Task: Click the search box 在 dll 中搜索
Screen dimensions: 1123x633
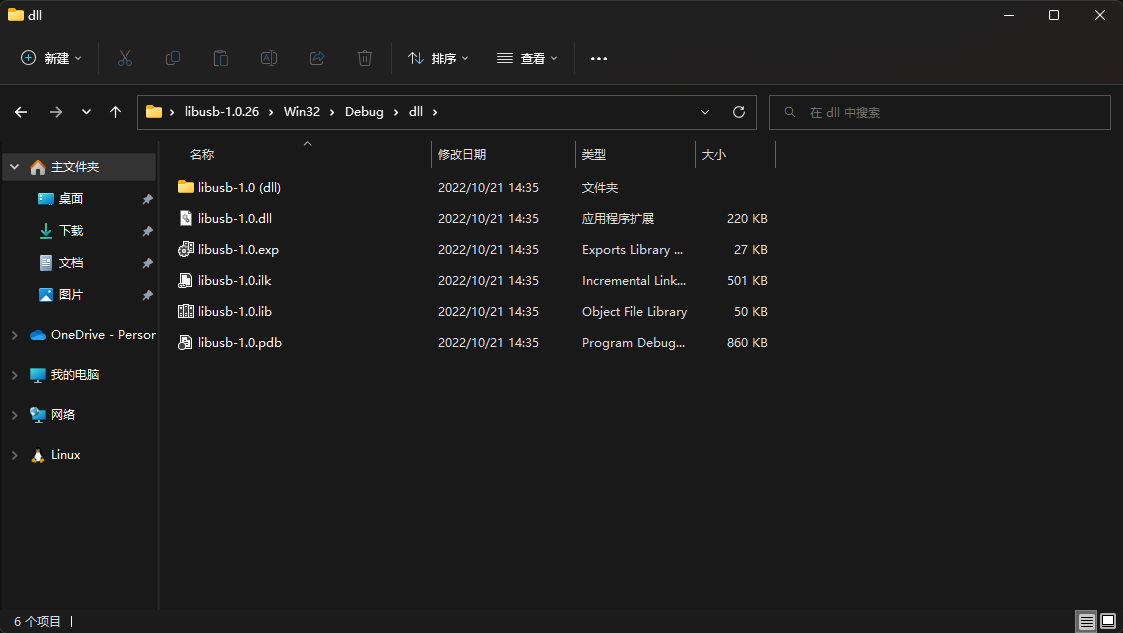Action: [940, 112]
